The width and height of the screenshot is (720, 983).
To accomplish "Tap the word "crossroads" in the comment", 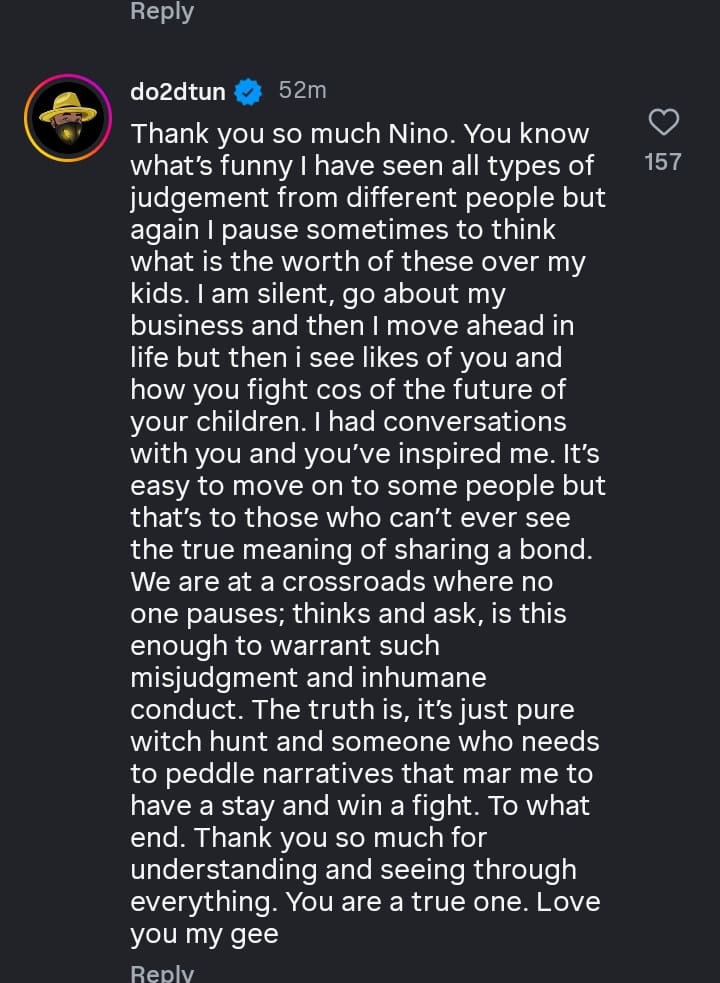I will pos(365,582).
